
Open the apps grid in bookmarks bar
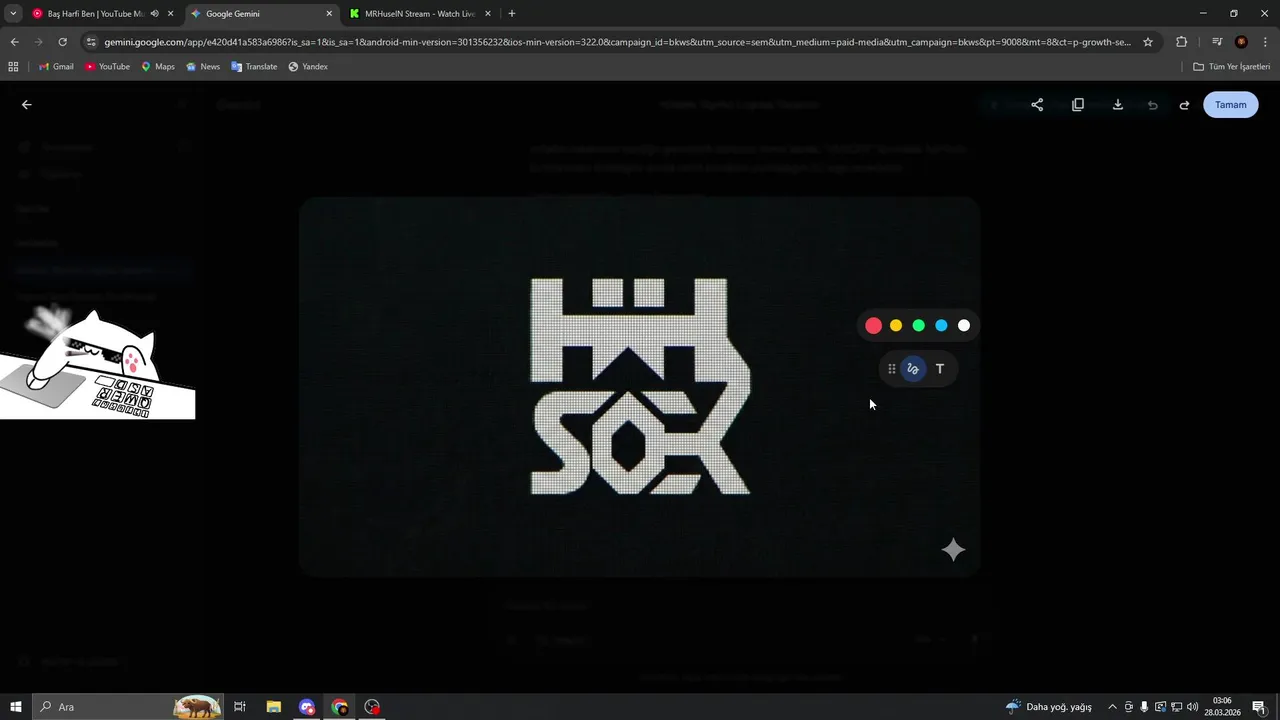13,67
